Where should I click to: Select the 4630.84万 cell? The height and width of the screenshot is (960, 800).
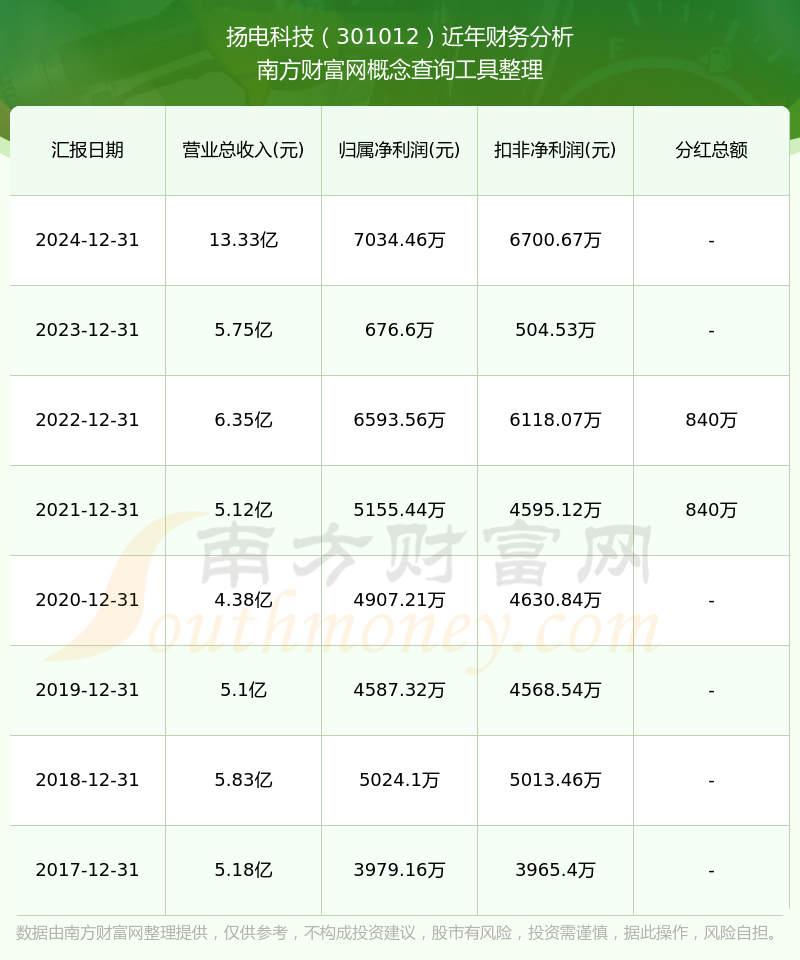555,600
